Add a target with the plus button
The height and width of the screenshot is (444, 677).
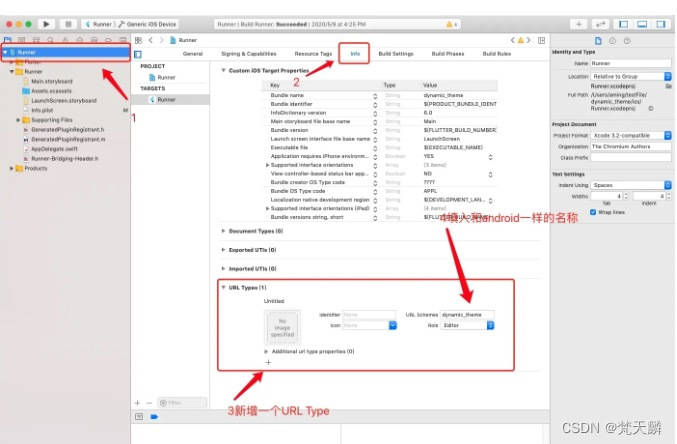(137, 403)
